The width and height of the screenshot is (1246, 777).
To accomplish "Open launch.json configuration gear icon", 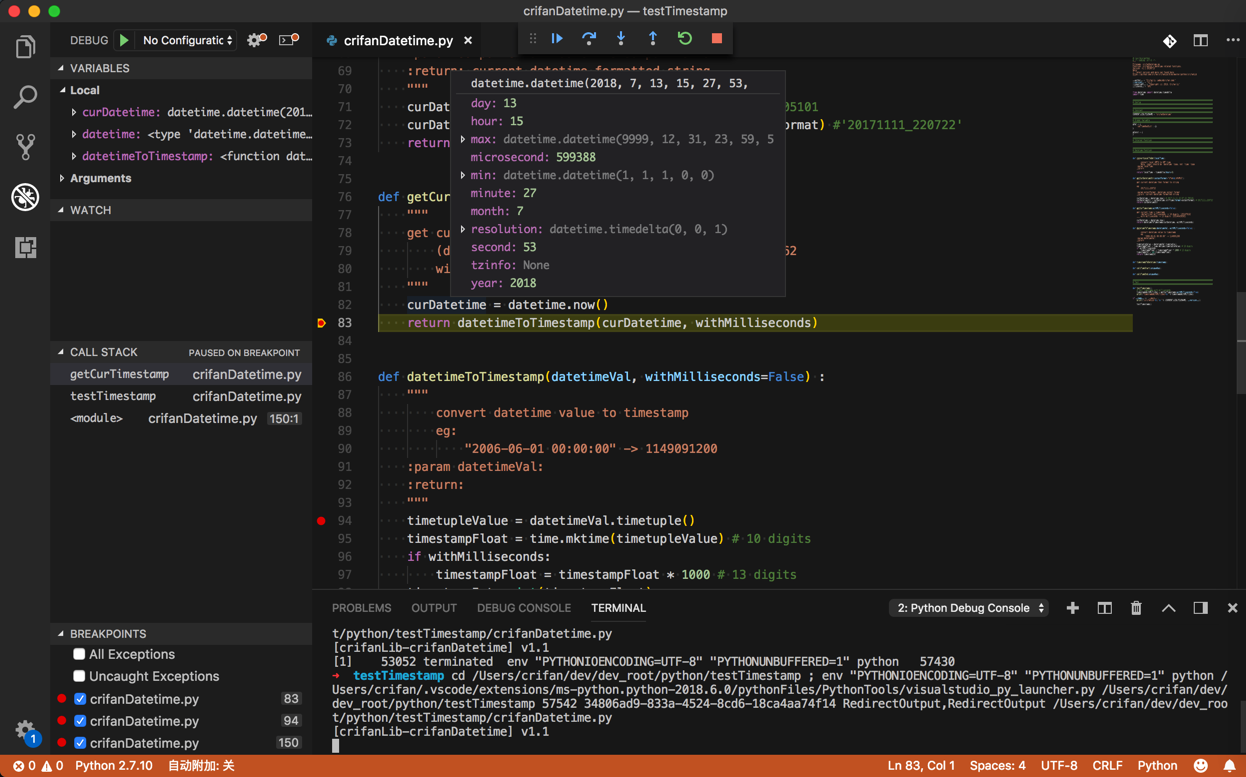I will [256, 40].
